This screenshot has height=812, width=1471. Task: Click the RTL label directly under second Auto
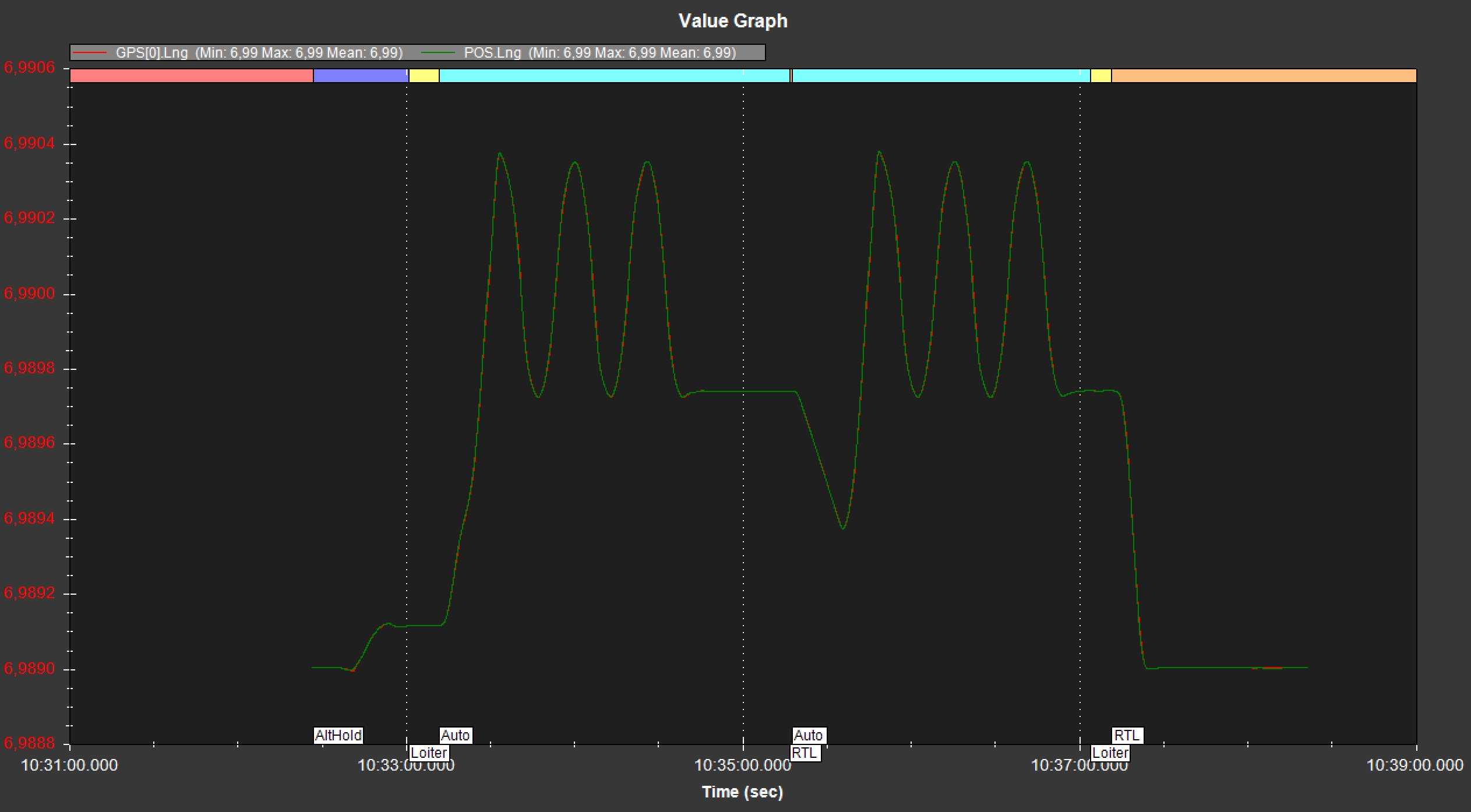(x=805, y=753)
